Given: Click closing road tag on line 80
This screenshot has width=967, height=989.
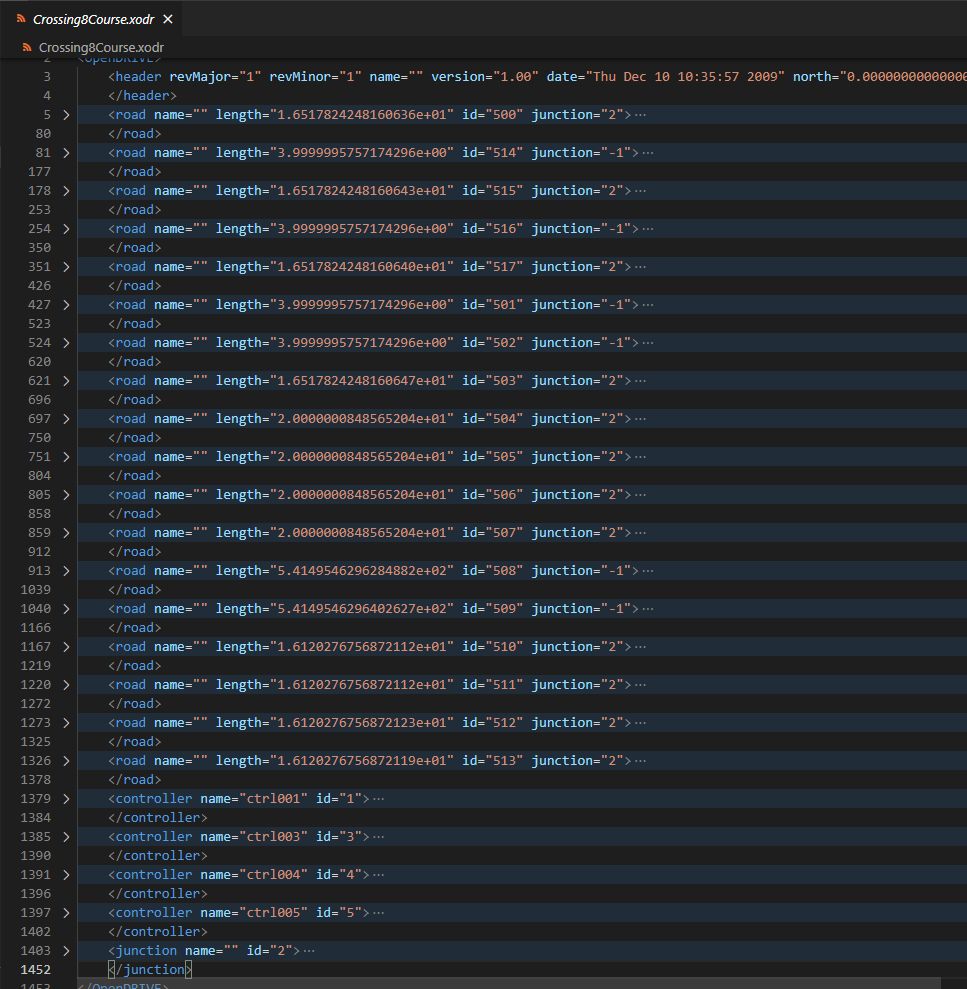Looking at the screenshot, I should tap(134, 134).
